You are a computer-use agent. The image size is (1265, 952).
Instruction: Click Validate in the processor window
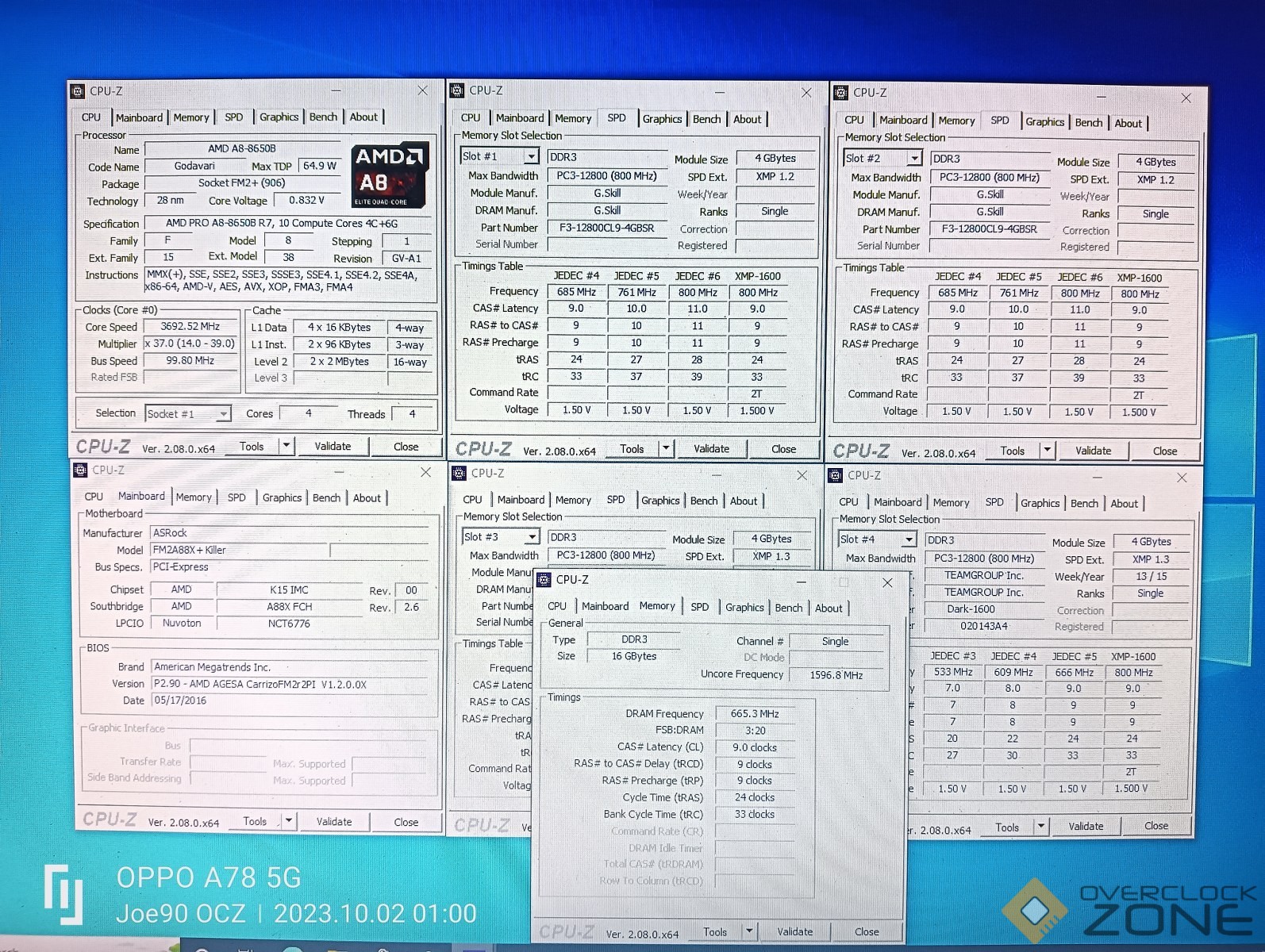point(333,446)
